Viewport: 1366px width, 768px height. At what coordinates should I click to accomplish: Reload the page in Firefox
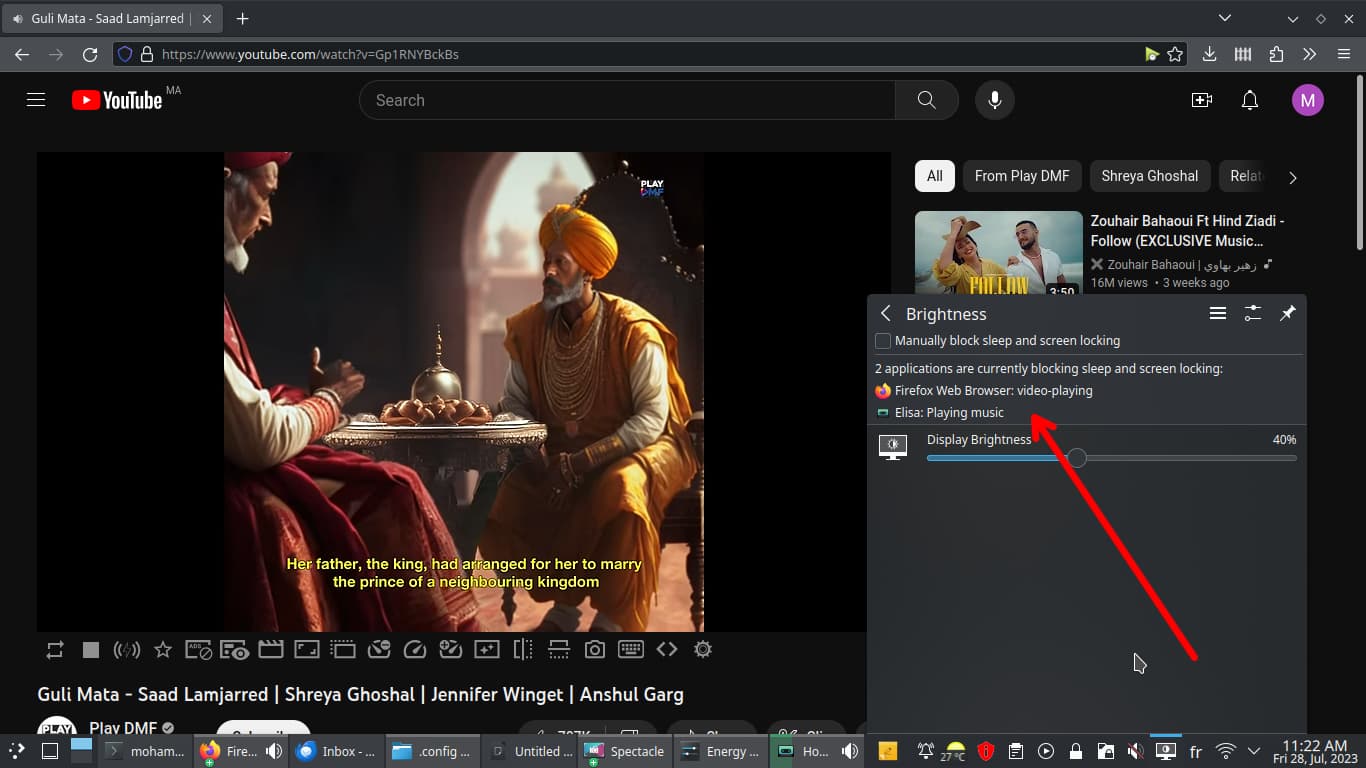[x=90, y=55]
